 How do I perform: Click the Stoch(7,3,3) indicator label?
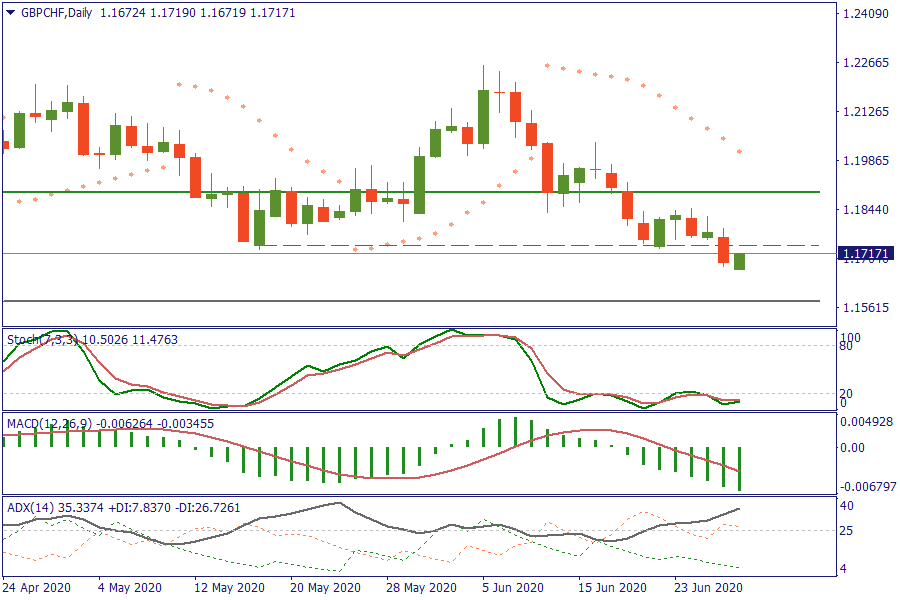coord(42,339)
